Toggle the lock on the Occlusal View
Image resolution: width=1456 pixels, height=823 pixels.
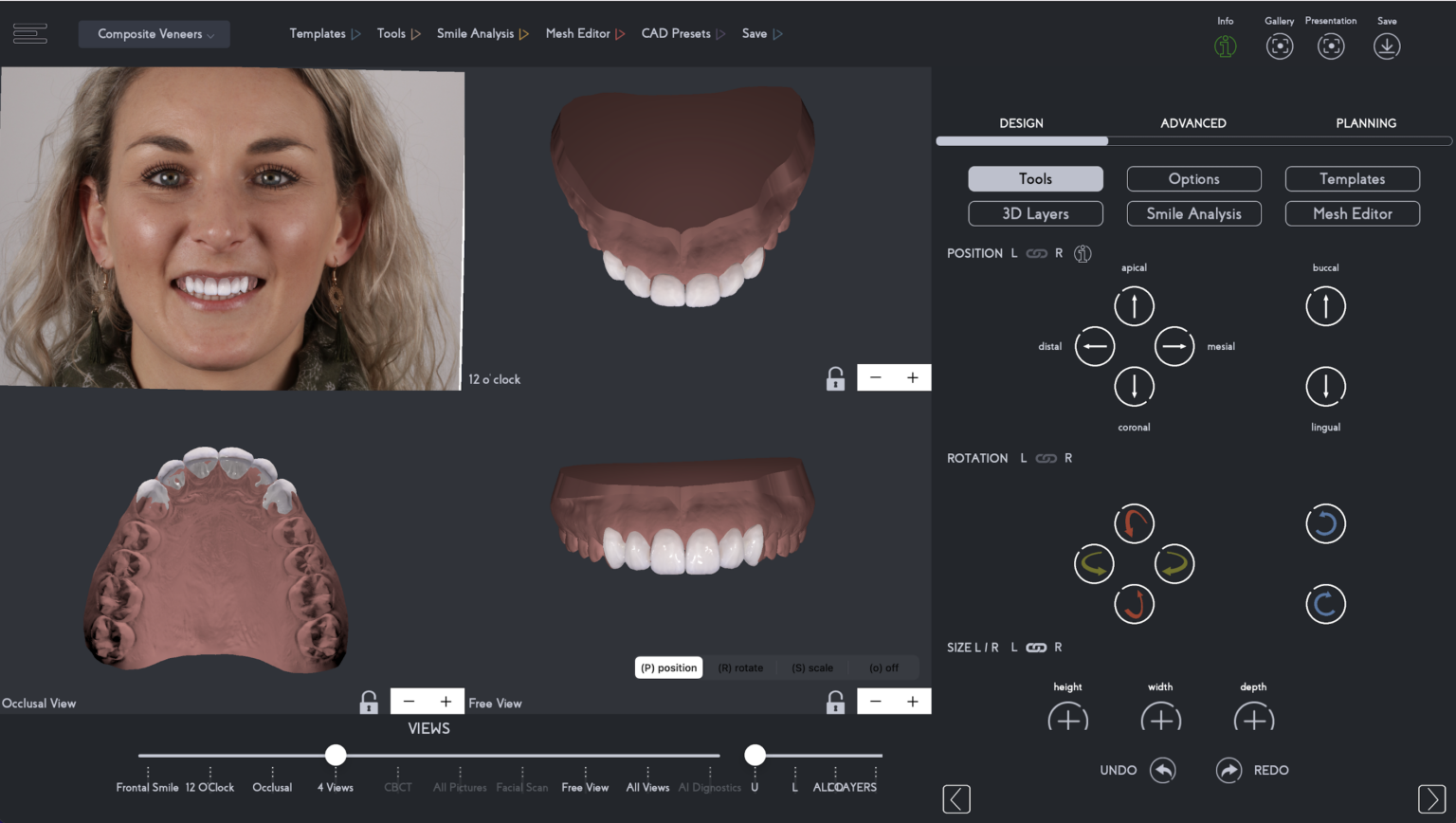click(369, 701)
